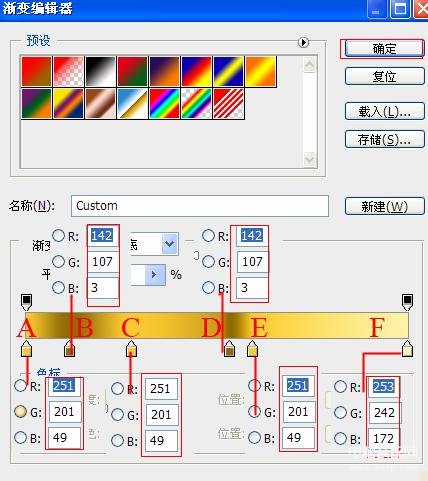The height and width of the screenshot is (481, 428).
Task: Select brown color stop B below gradient
Action: pyautogui.click(x=69, y=349)
